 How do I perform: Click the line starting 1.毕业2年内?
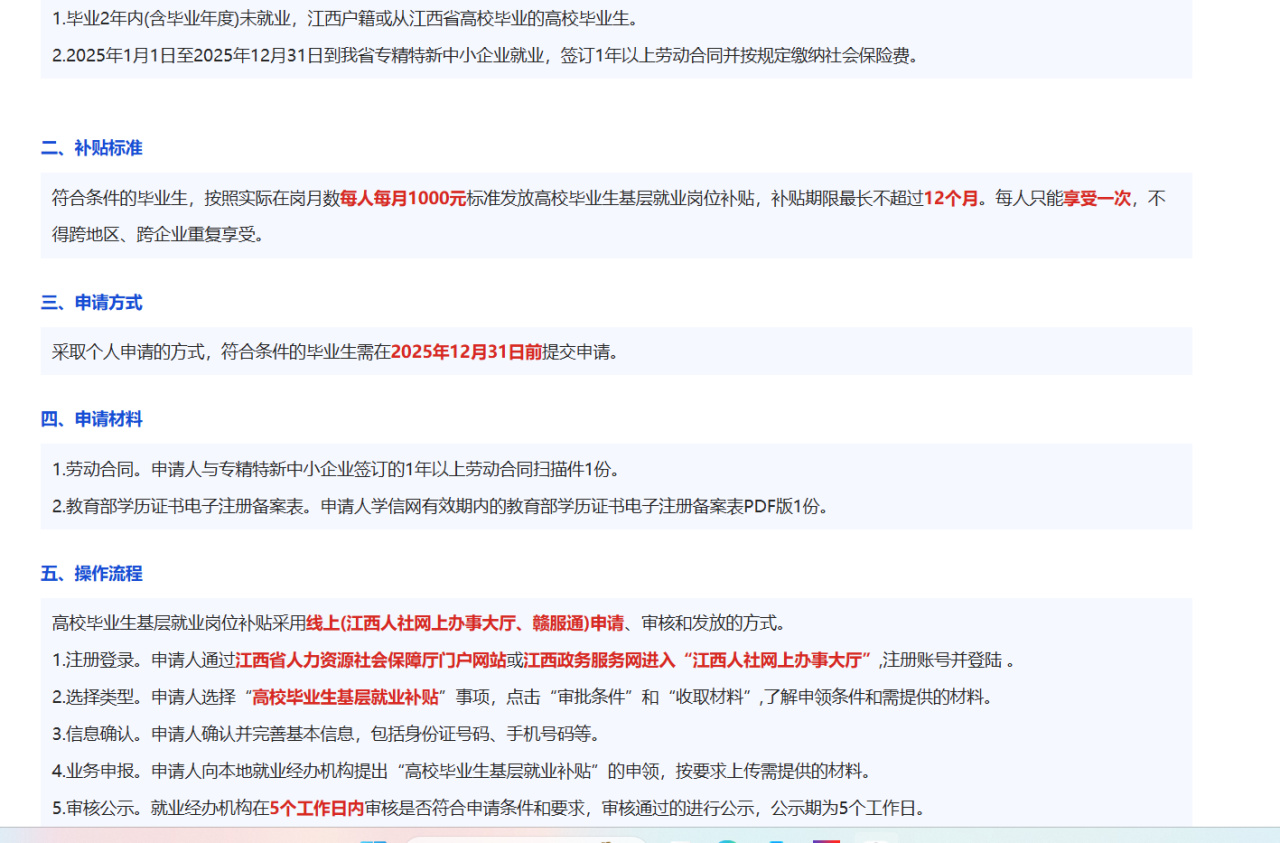coord(345,19)
